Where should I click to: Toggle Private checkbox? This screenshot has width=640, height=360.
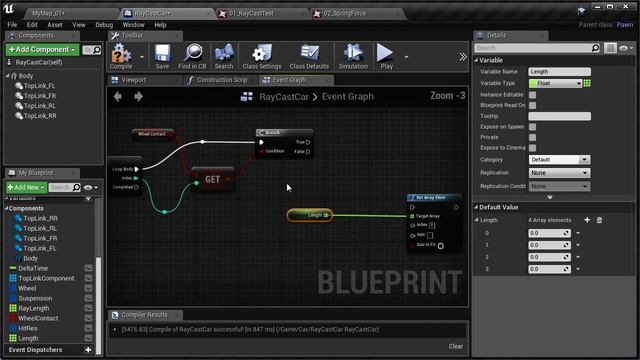[x=532, y=138]
